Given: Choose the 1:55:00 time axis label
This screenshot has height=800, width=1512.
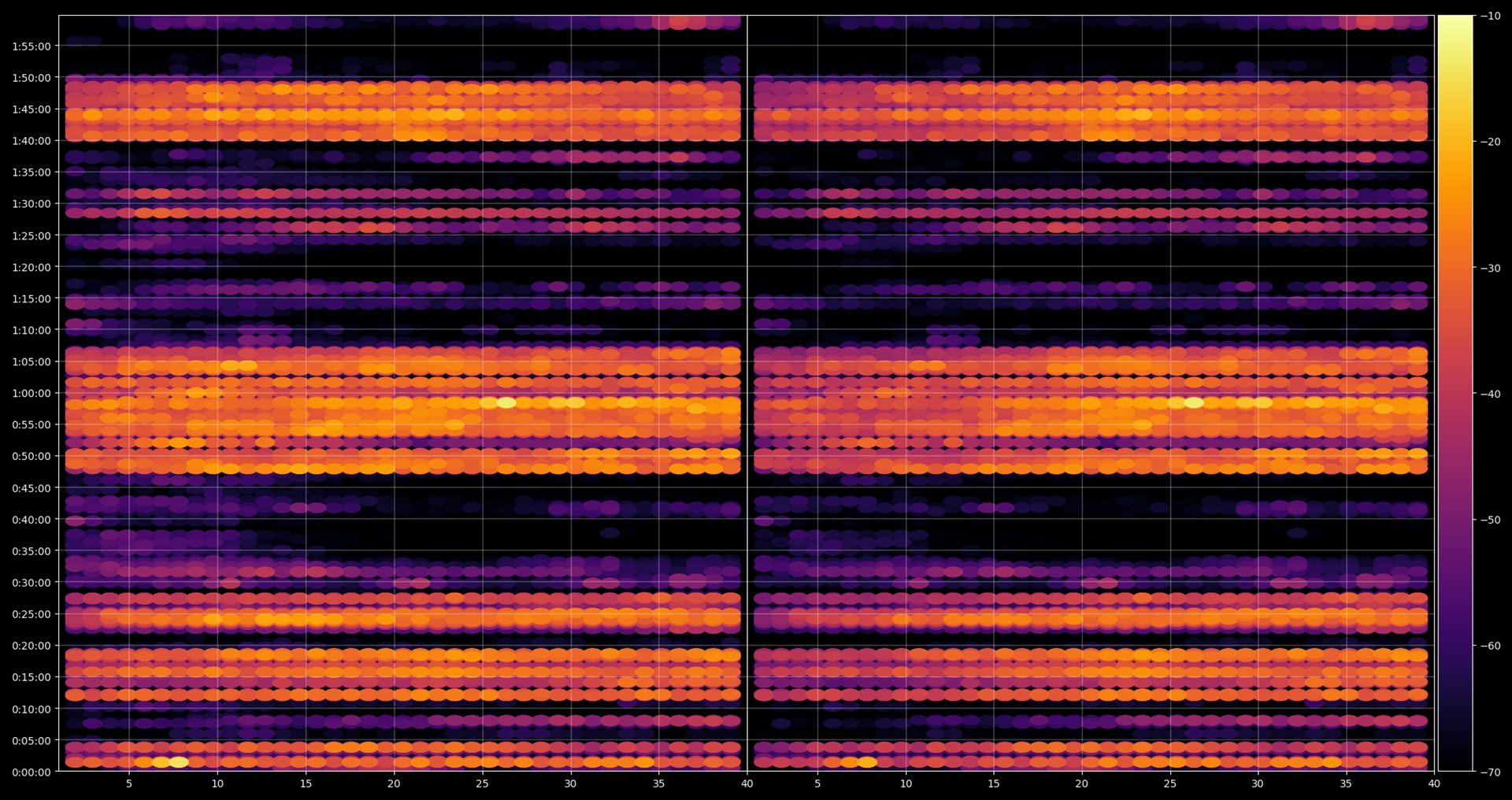Looking at the screenshot, I should tap(31, 46).
